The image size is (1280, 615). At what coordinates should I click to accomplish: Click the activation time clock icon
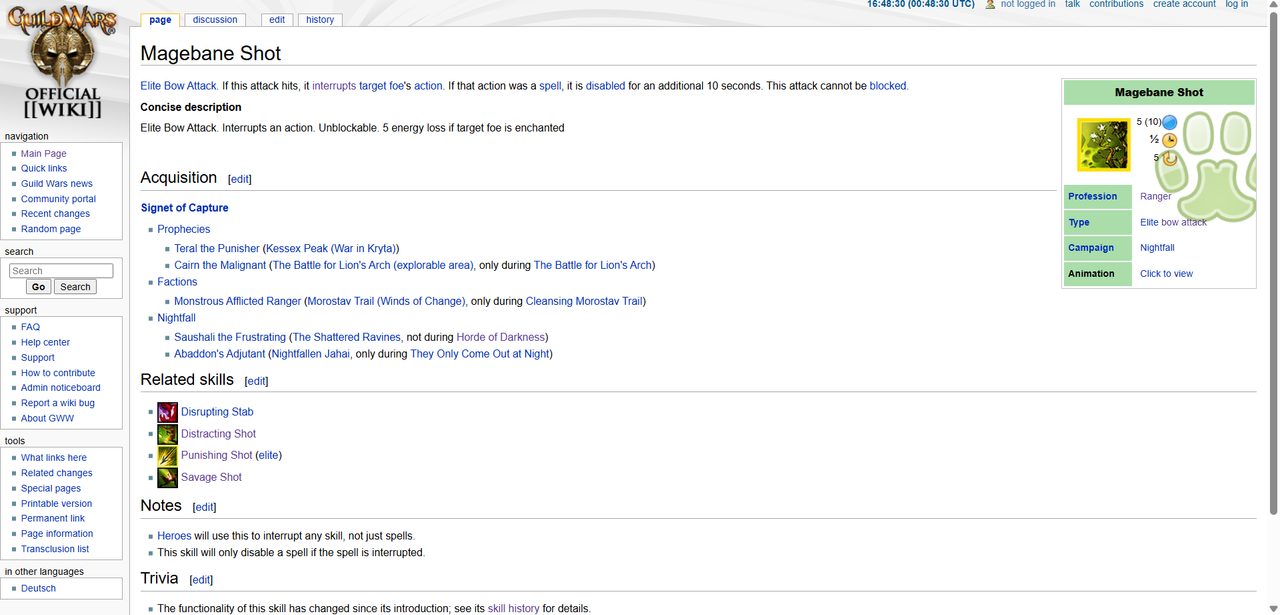point(1170,140)
